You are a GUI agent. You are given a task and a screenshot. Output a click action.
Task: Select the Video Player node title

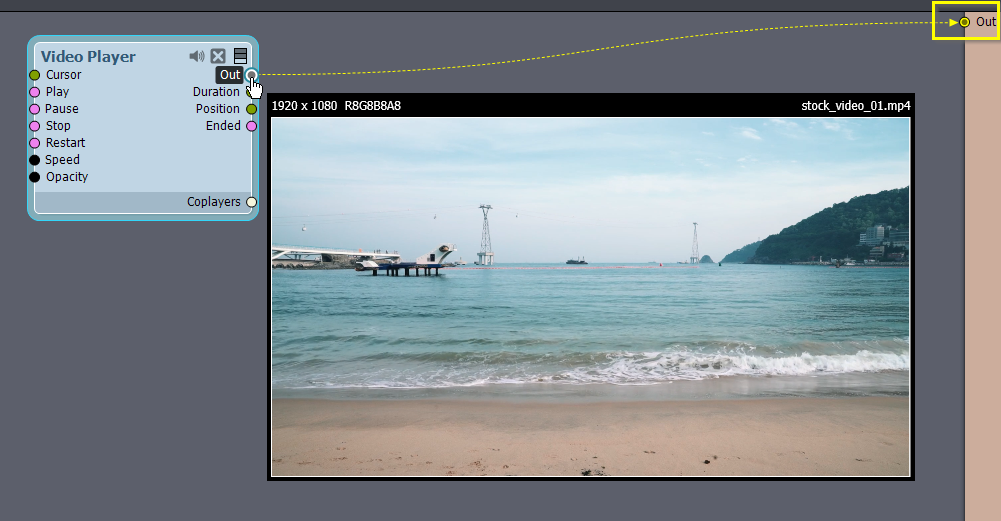[88, 56]
